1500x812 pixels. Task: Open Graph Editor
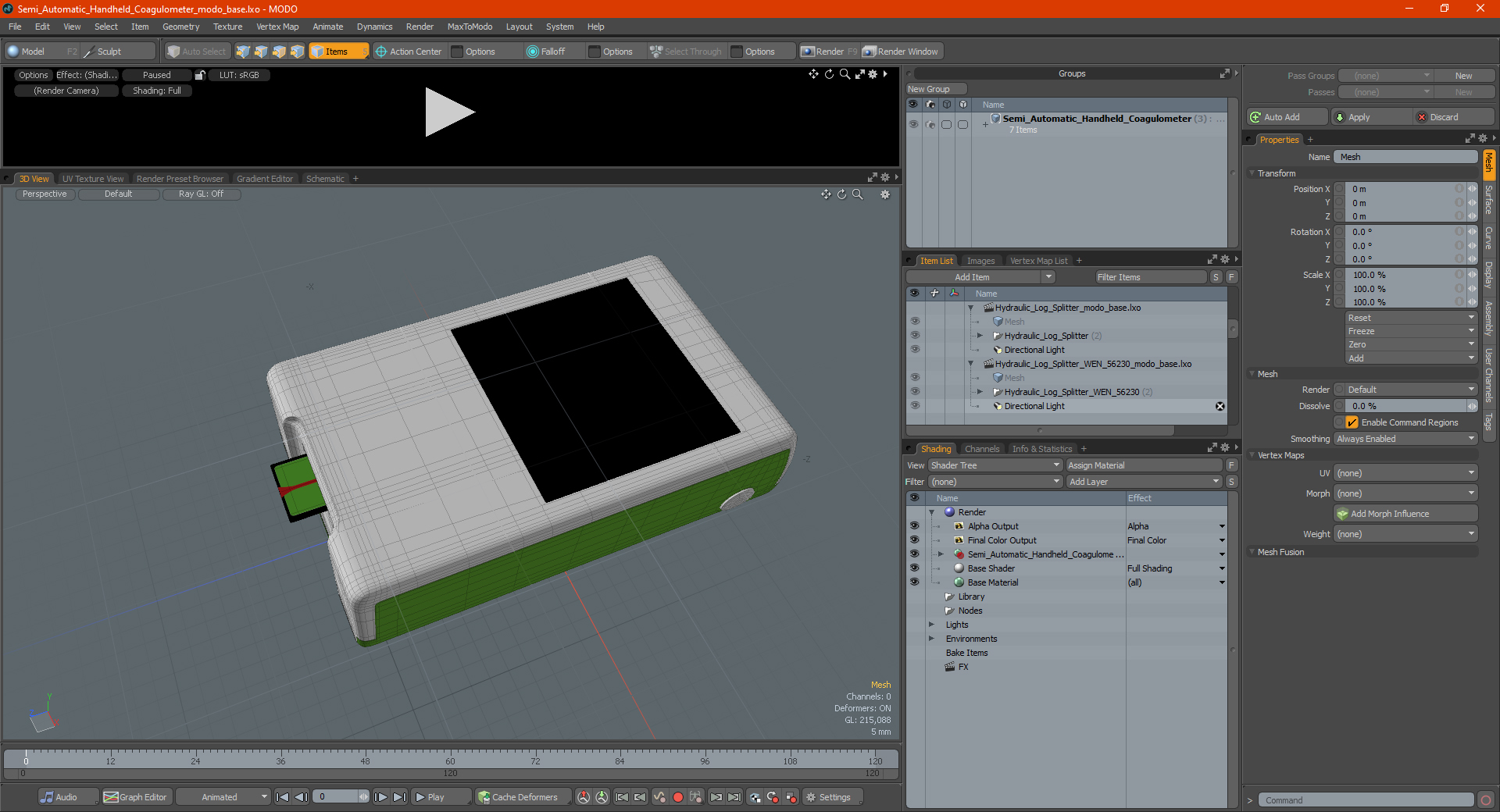coord(136,797)
